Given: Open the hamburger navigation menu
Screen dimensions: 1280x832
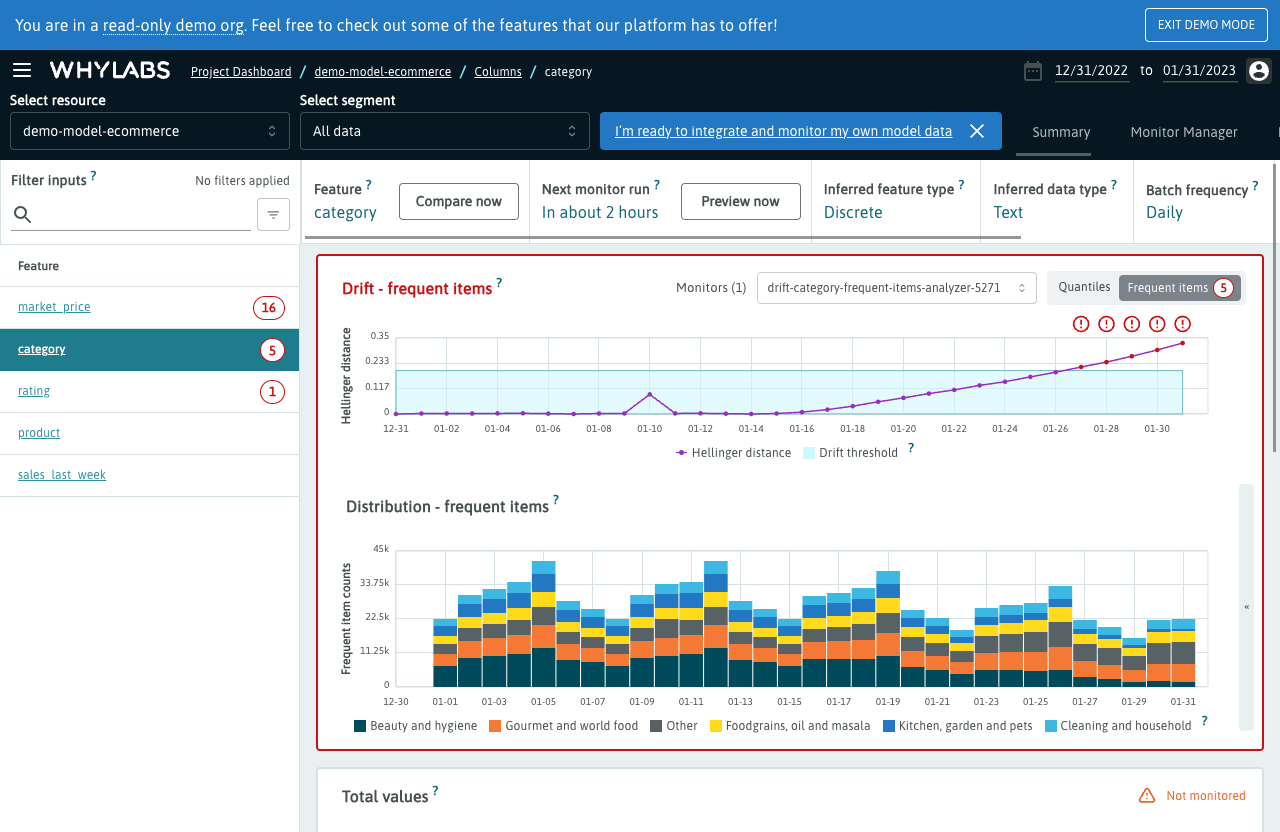Looking at the screenshot, I should 22,69.
